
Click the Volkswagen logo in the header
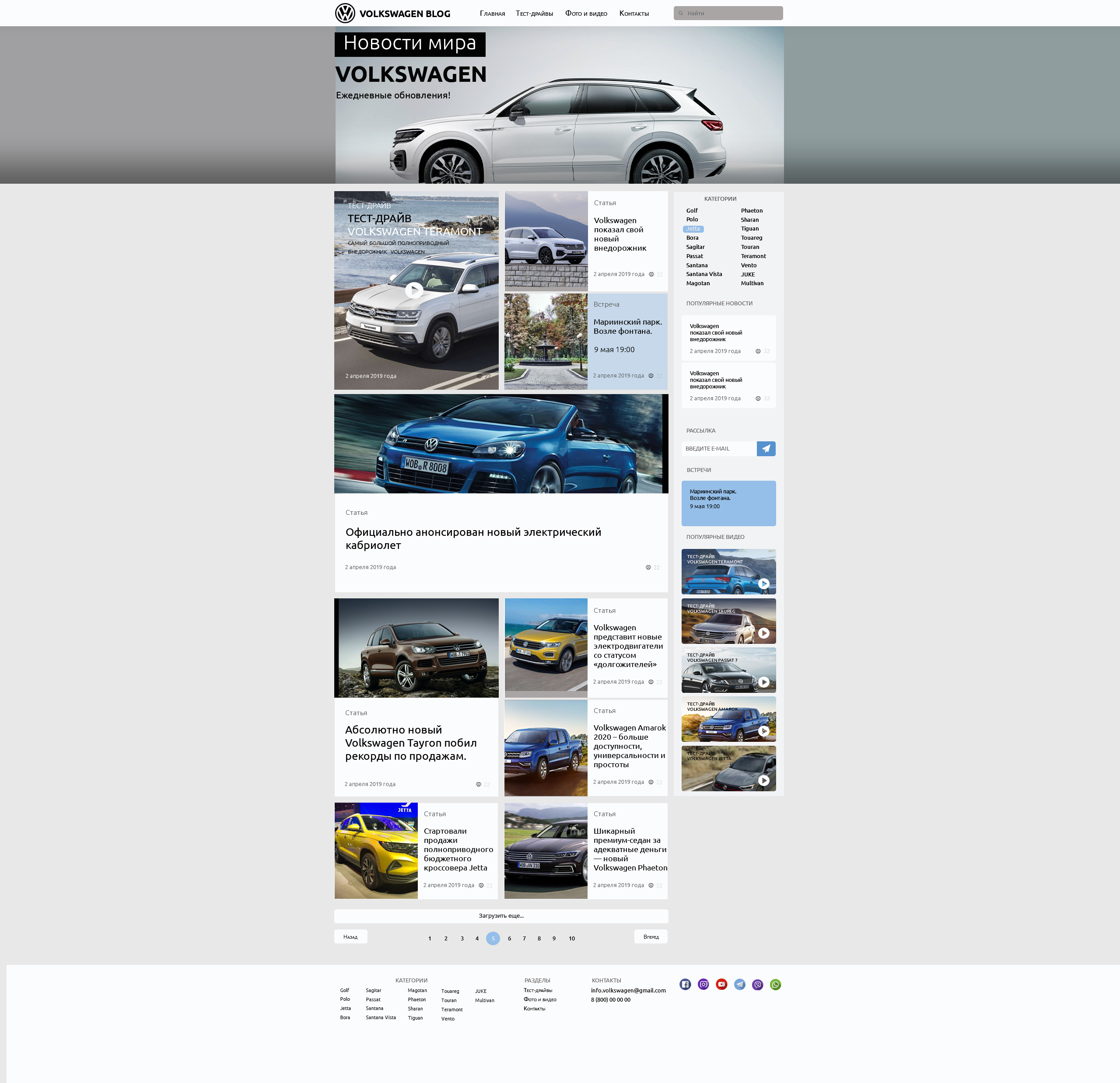345,13
